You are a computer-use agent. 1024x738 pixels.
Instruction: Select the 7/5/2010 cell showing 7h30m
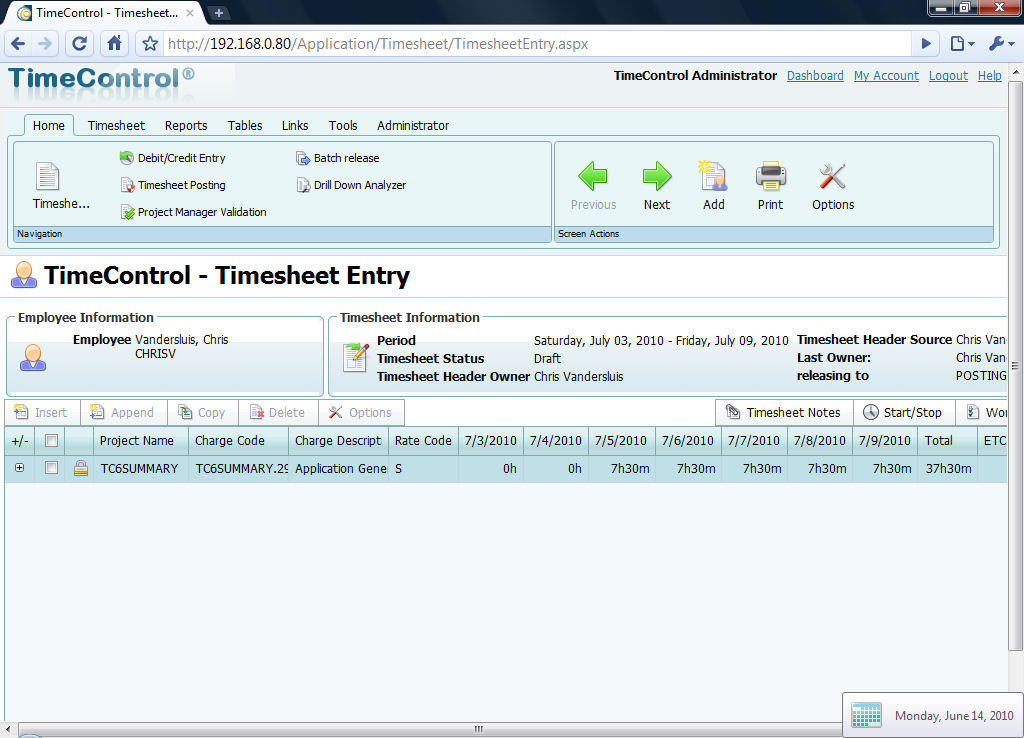coord(620,468)
